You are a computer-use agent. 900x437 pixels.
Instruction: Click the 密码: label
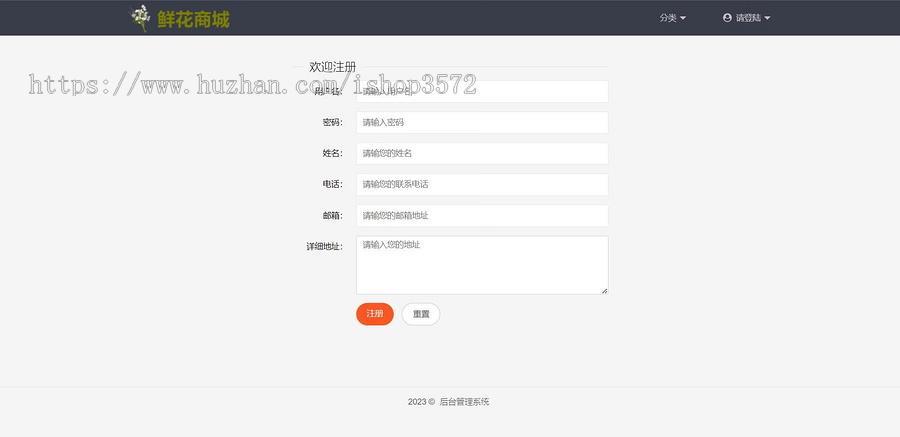coord(332,122)
